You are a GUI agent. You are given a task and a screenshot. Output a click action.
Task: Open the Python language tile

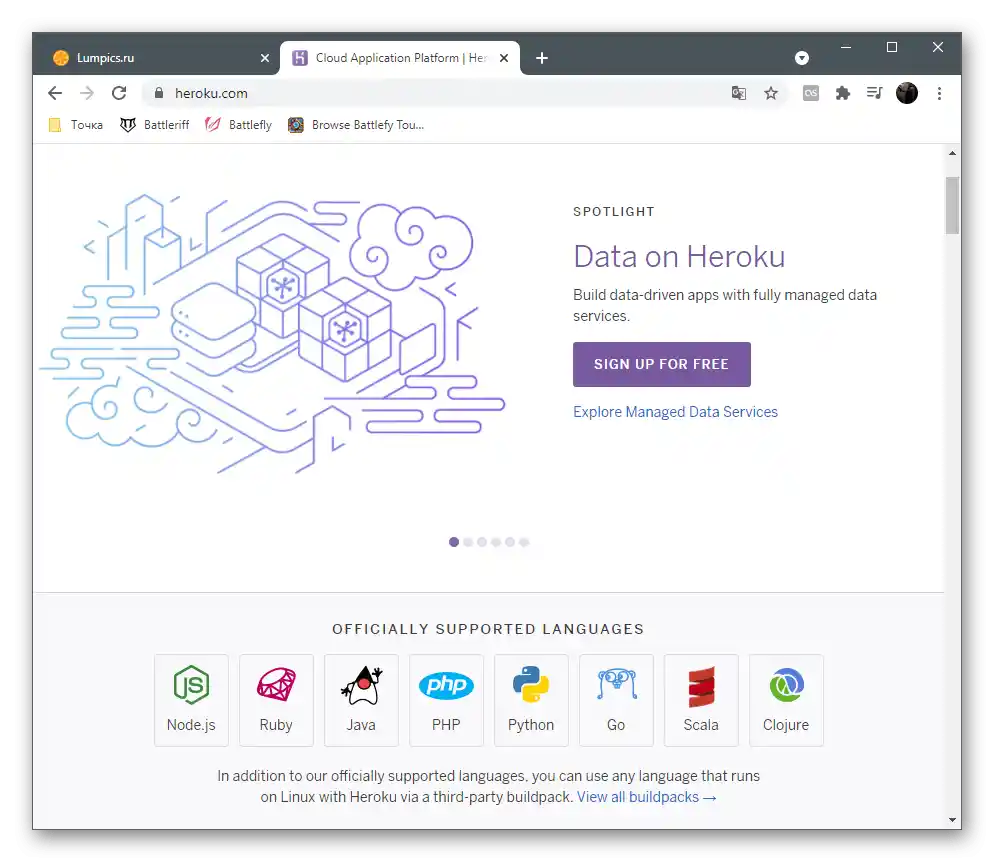click(531, 700)
